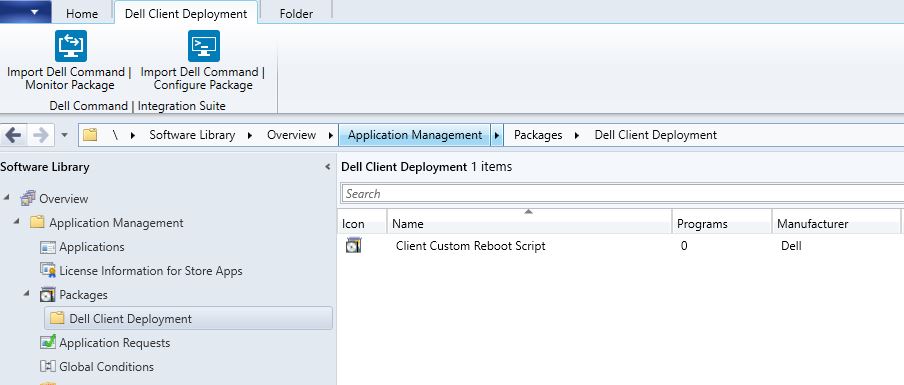
Task: Click the Overview node icon in the tree
Action: pyautogui.click(x=28, y=199)
